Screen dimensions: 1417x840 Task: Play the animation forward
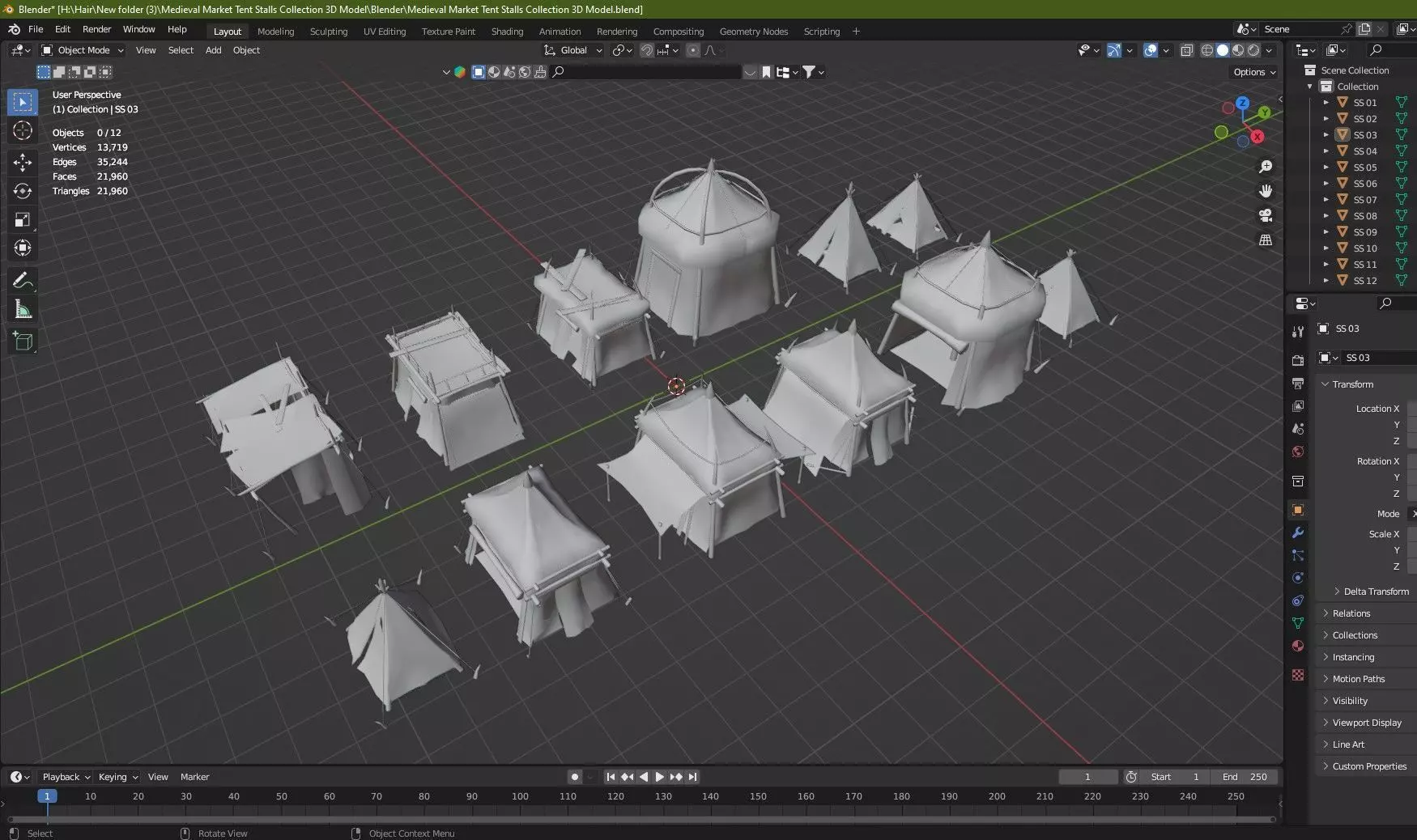659,777
